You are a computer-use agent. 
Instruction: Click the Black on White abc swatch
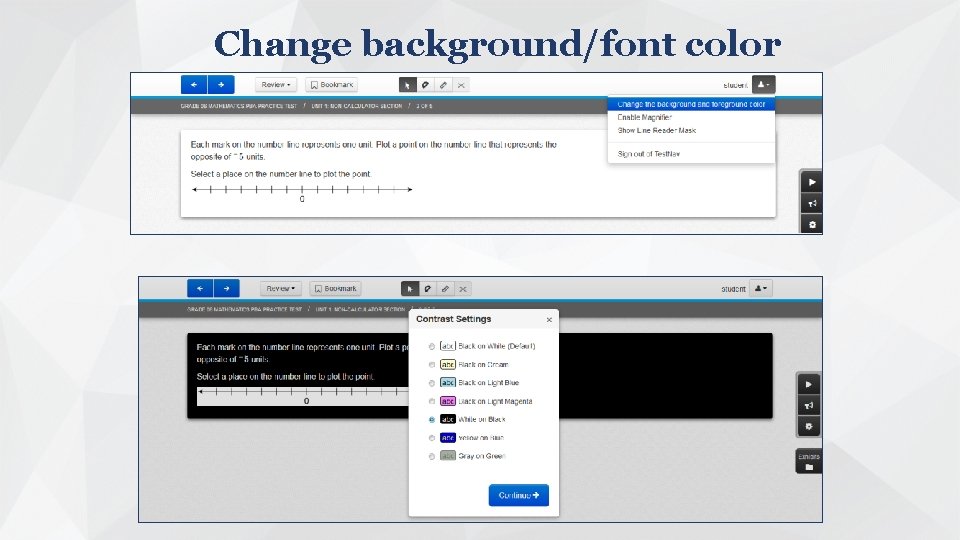pyautogui.click(x=448, y=346)
